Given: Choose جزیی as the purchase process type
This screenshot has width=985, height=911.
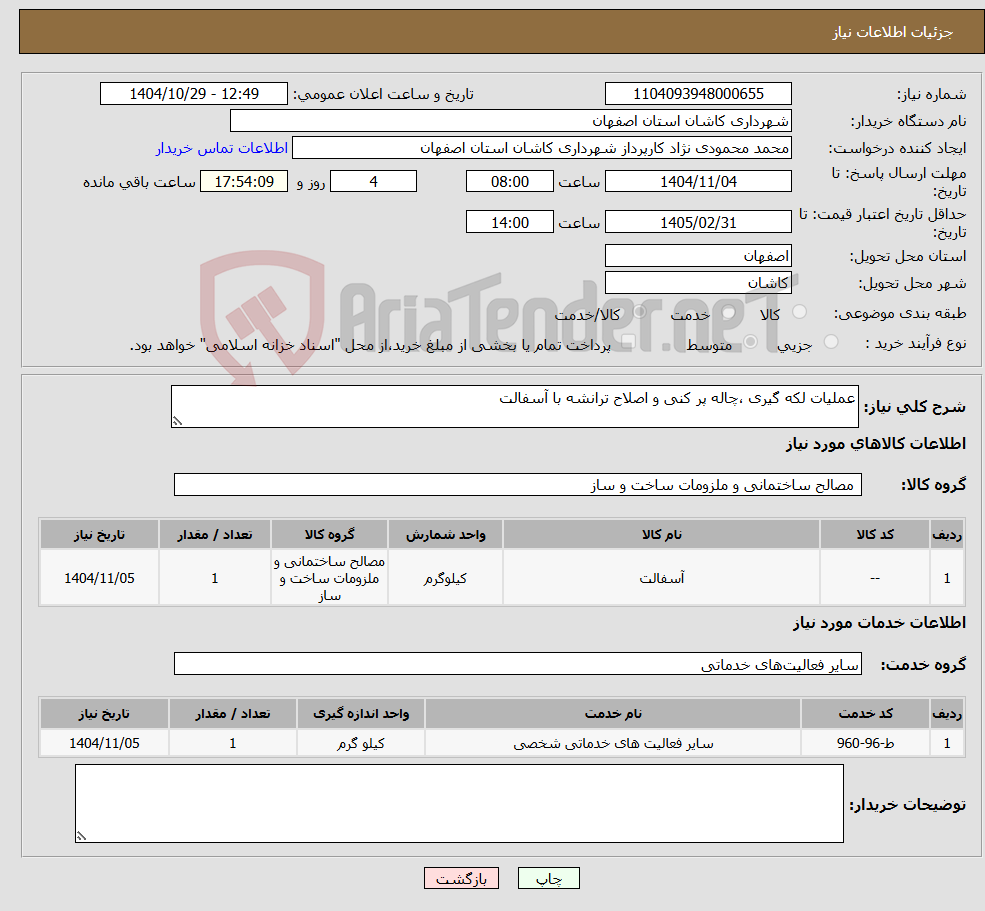Looking at the screenshot, I should click(830, 342).
